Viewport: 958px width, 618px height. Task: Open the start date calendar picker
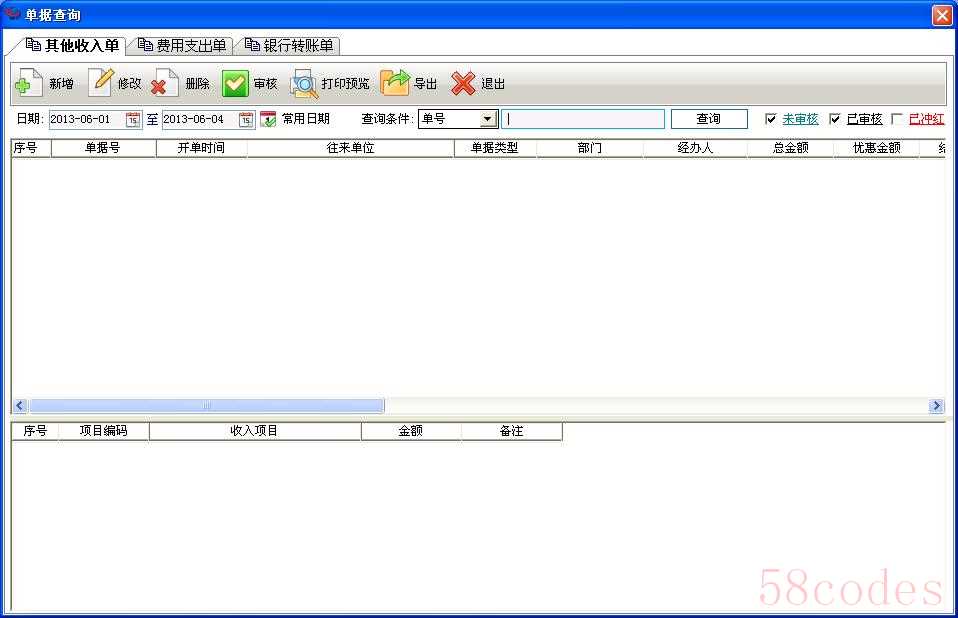133,119
